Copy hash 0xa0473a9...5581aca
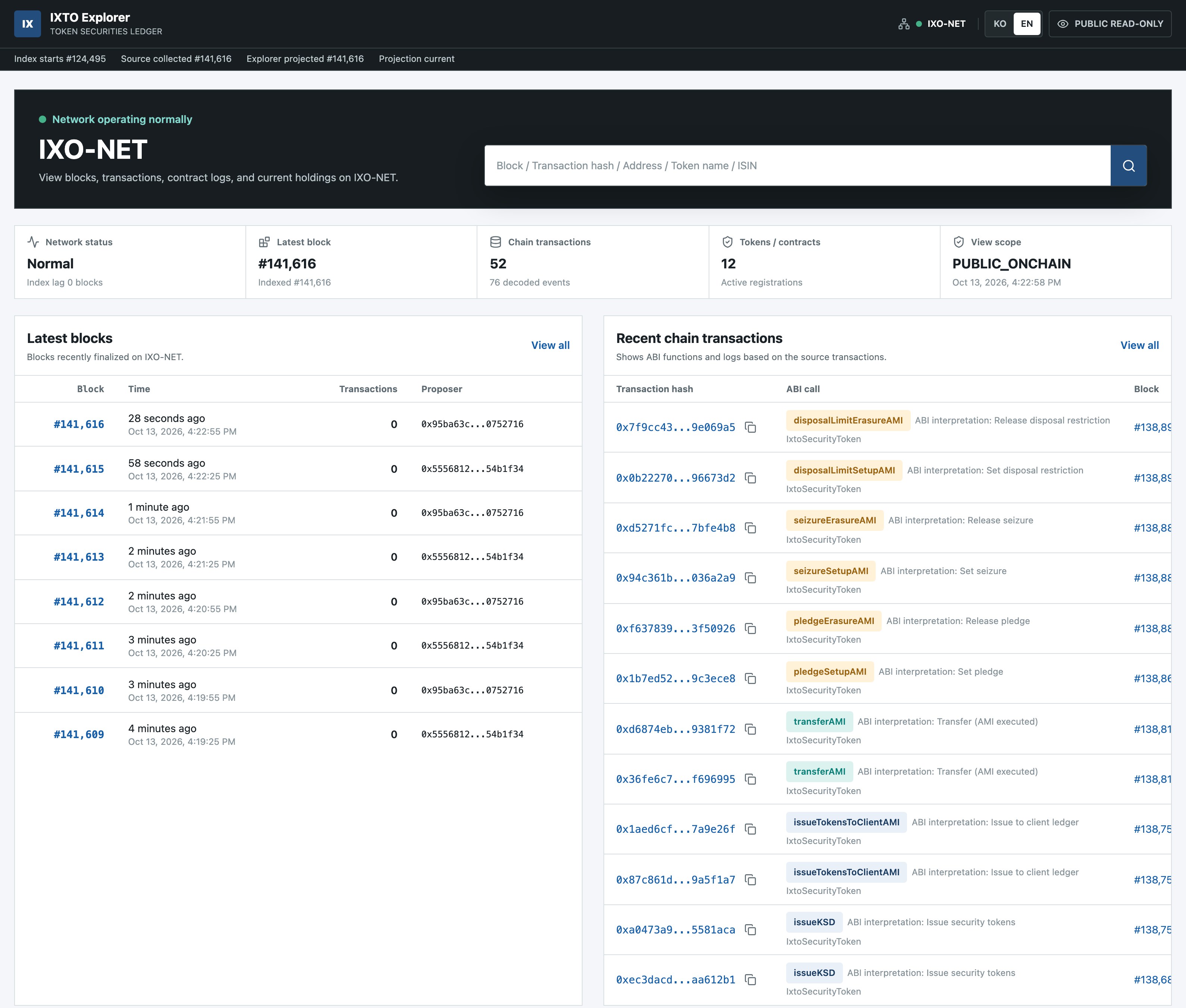Screen dimensions: 1186x1008 pos(750,930)
